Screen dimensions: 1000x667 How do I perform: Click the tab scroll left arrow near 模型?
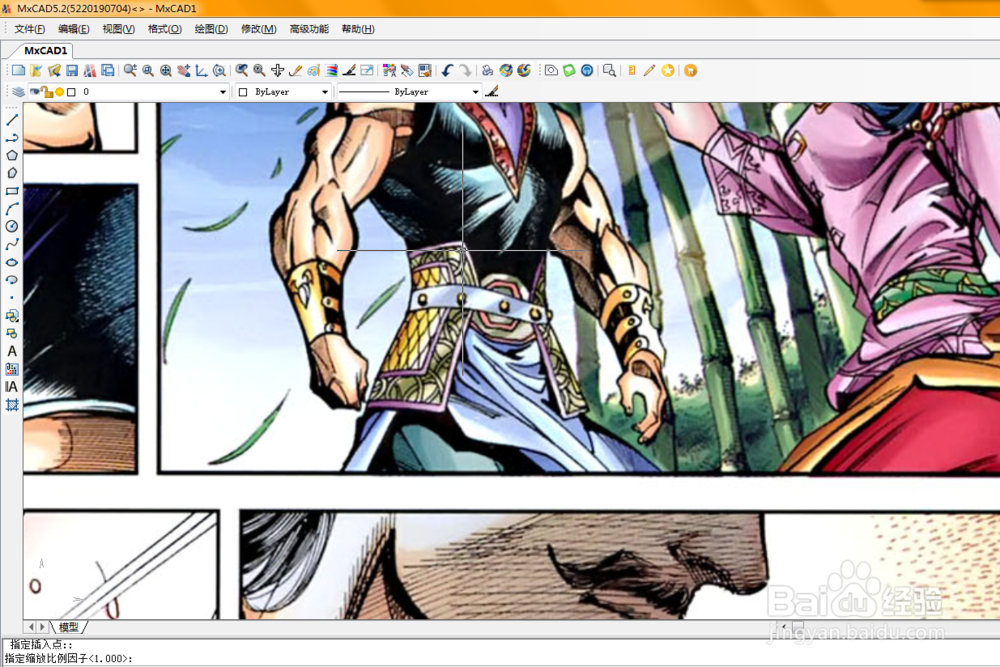(x=31, y=627)
